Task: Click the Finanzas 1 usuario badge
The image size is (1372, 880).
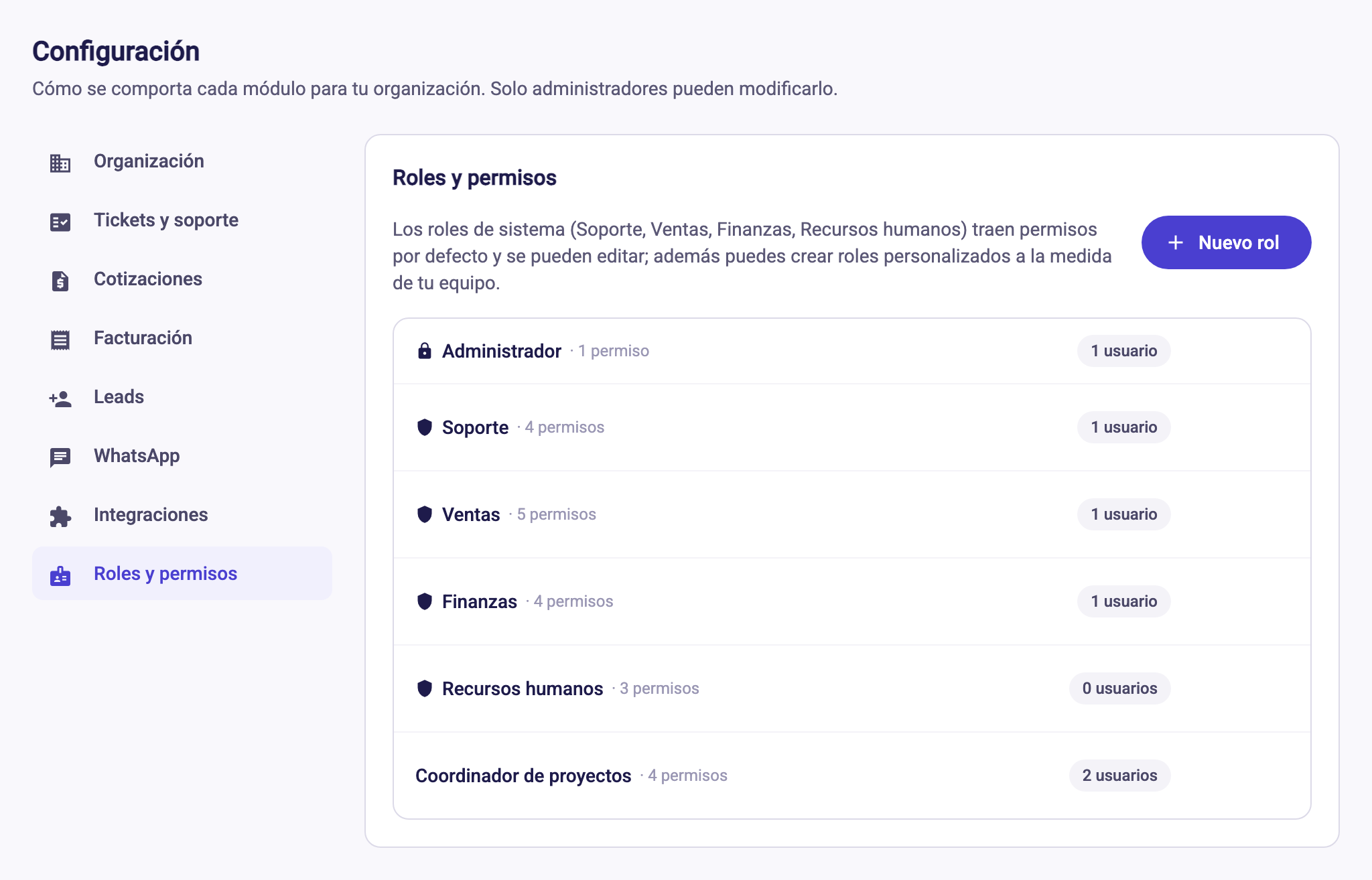Action: click(x=1123, y=601)
